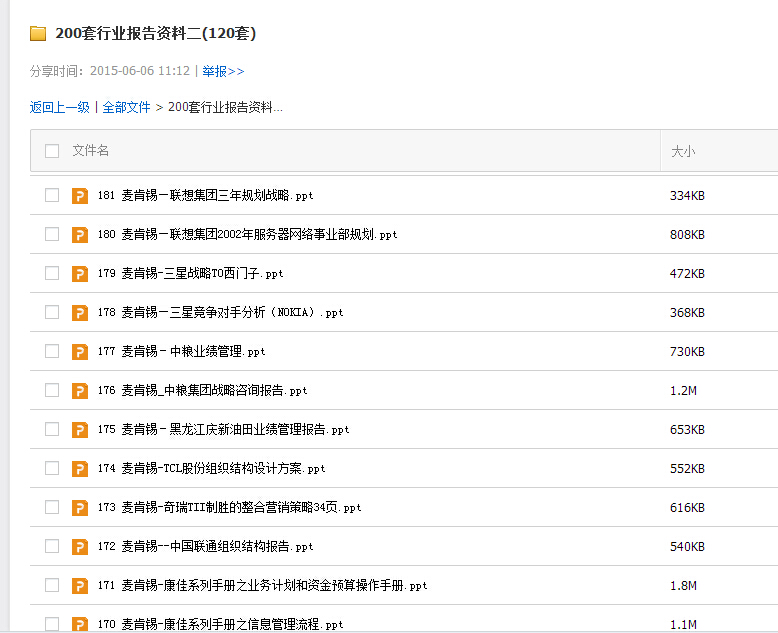Click the yellow folder icon beside the title

pyautogui.click(x=38, y=34)
